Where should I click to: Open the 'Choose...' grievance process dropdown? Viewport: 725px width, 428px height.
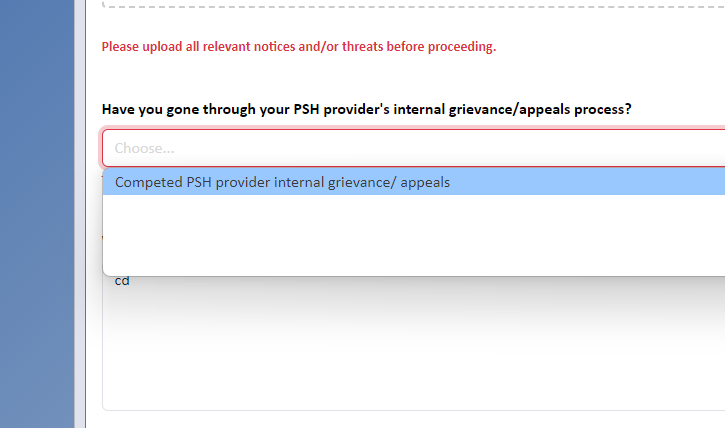point(413,148)
